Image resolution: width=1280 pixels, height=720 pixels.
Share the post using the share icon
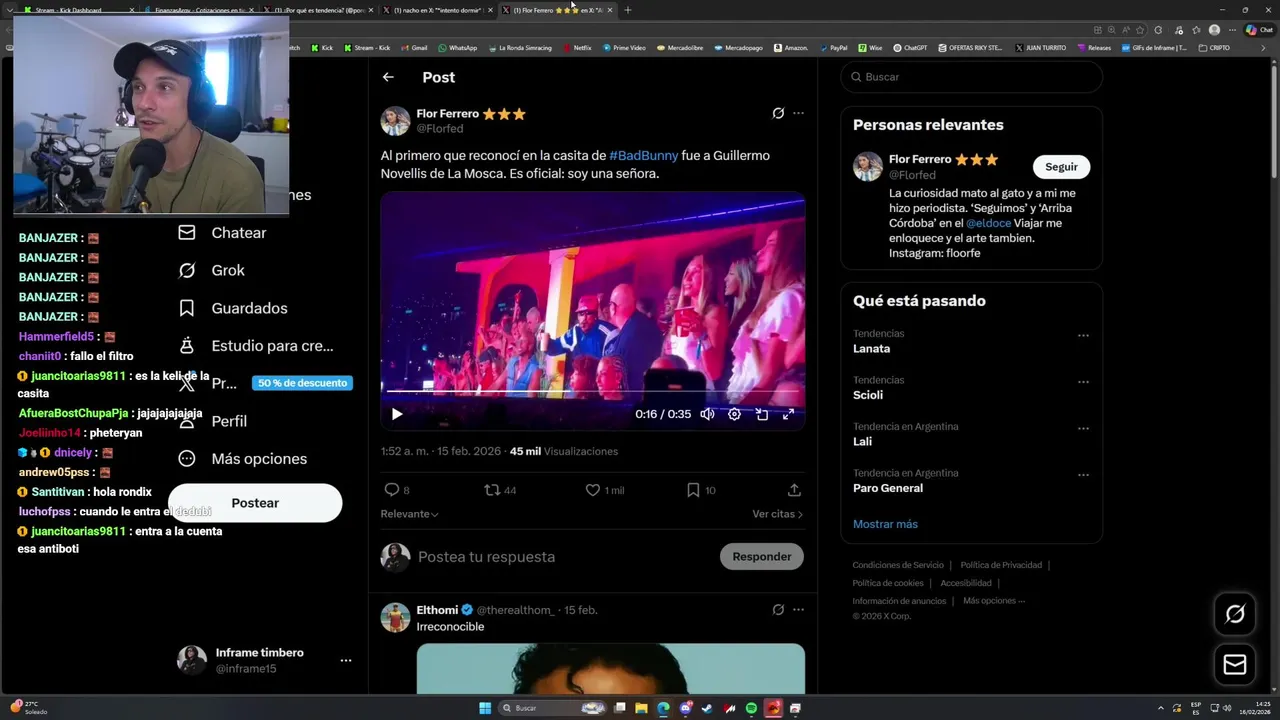[x=794, y=490]
